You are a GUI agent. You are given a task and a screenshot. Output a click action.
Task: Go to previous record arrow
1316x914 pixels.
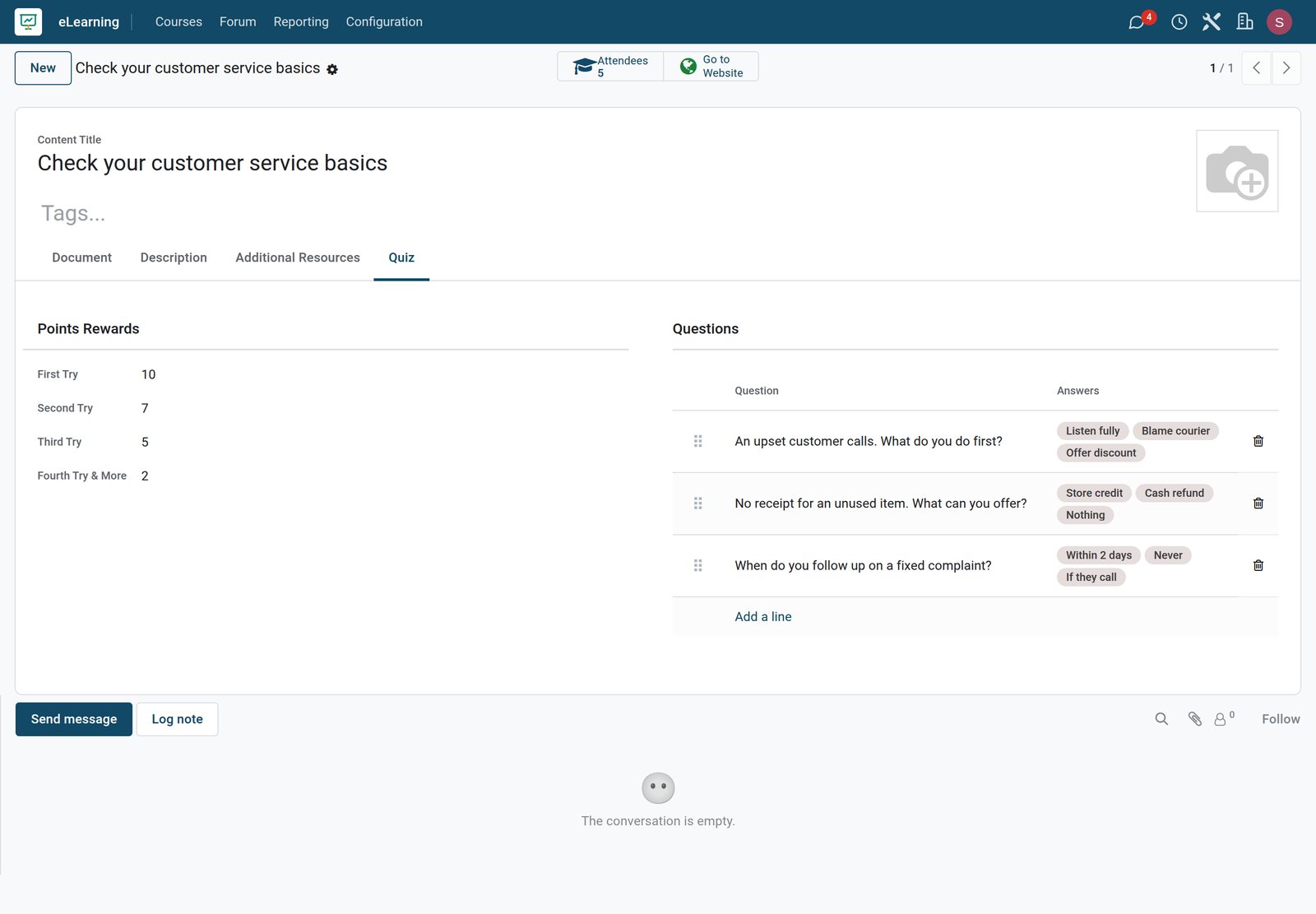click(1256, 68)
